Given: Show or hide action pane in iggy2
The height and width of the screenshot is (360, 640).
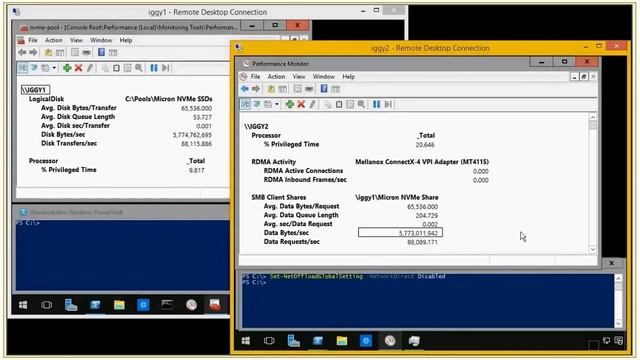Looking at the screenshot, I should click(x=336, y=89).
